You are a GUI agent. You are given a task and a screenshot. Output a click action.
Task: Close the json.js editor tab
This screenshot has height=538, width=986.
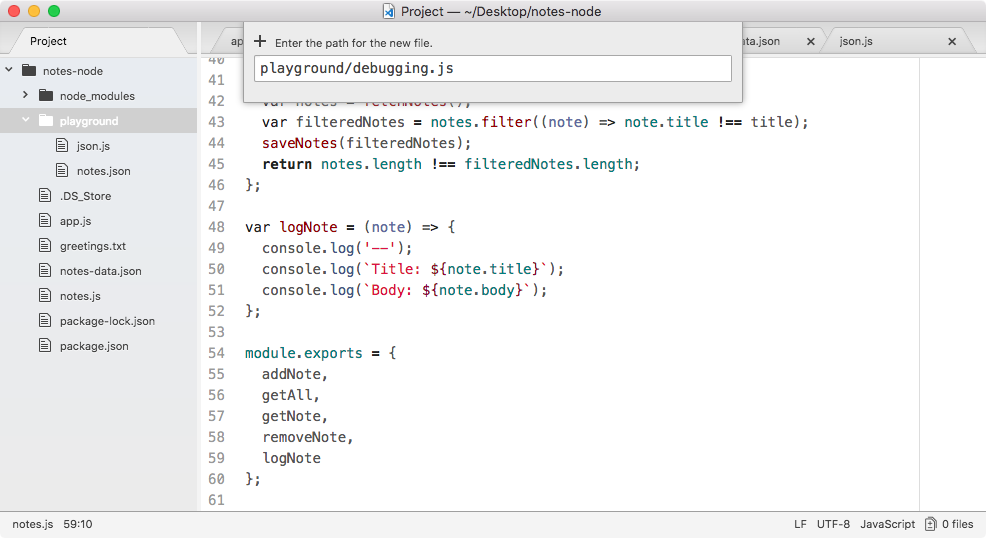(x=952, y=41)
